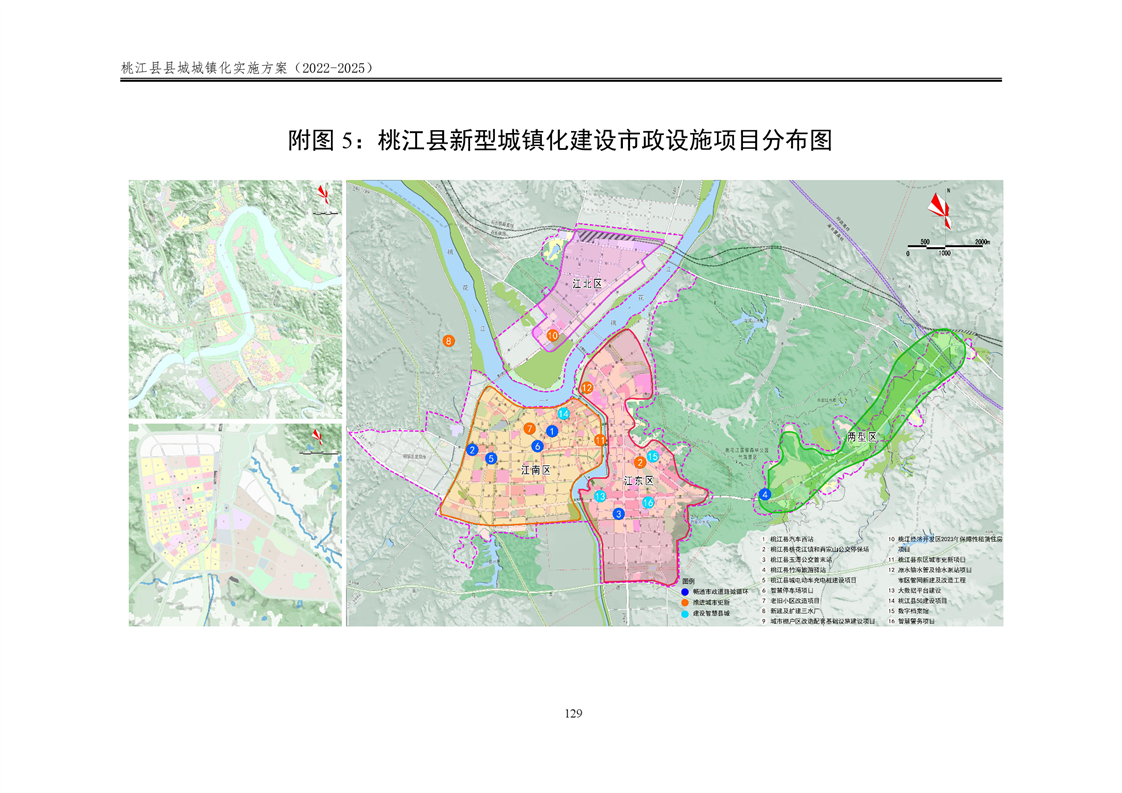Select cyan marker 14 on the map
The height and width of the screenshot is (793, 1122).
[x=564, y=413]
